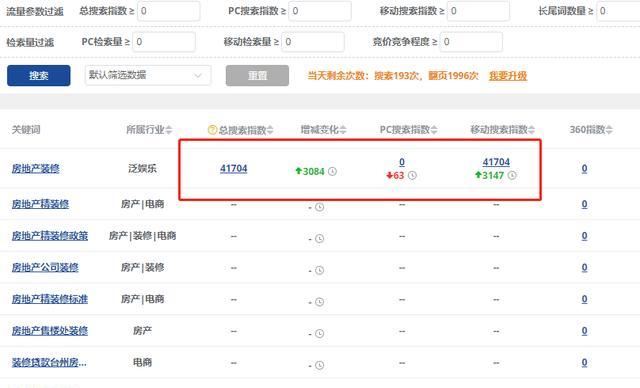The image size is (640, 388).
Task: Focus the 长尾词数量 filter input
Action: [618, 11]
